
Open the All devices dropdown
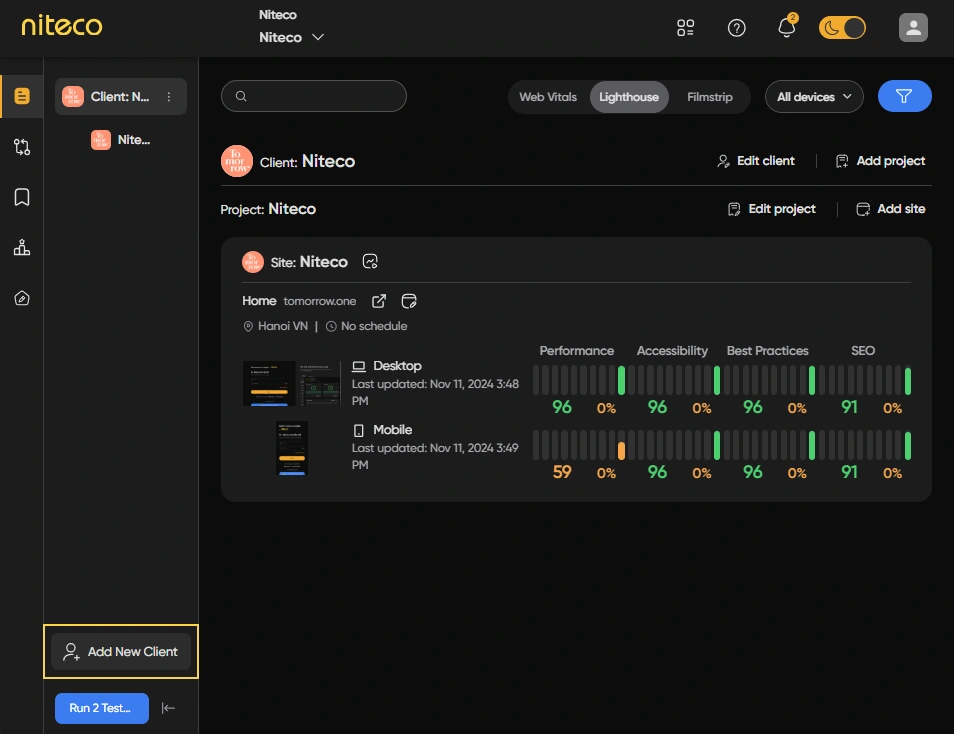[814, 97]
